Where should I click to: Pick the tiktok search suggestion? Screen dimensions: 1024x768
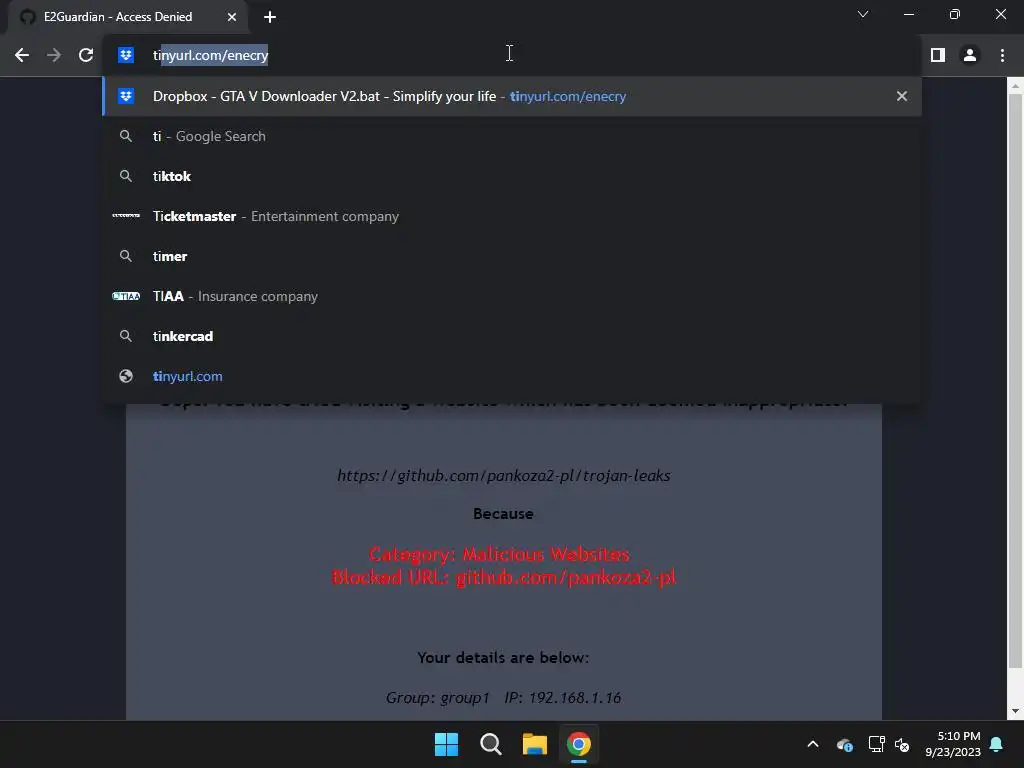pyautogui.click(x=512, y=176)
